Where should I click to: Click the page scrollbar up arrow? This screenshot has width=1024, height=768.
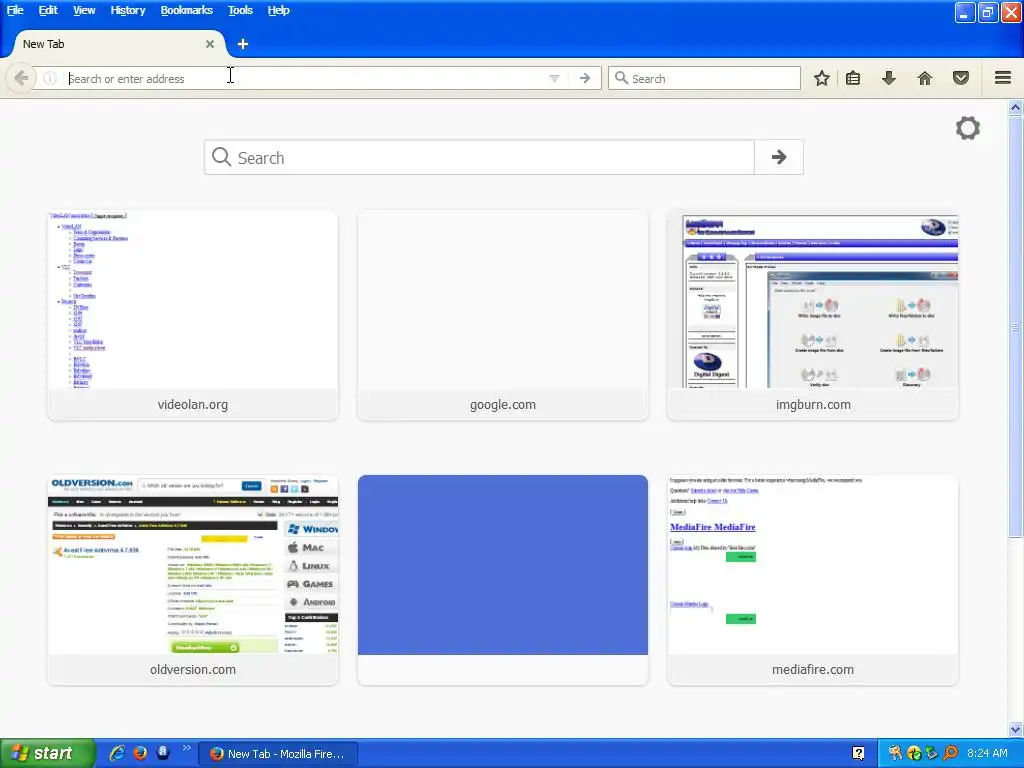point(1016,107)
